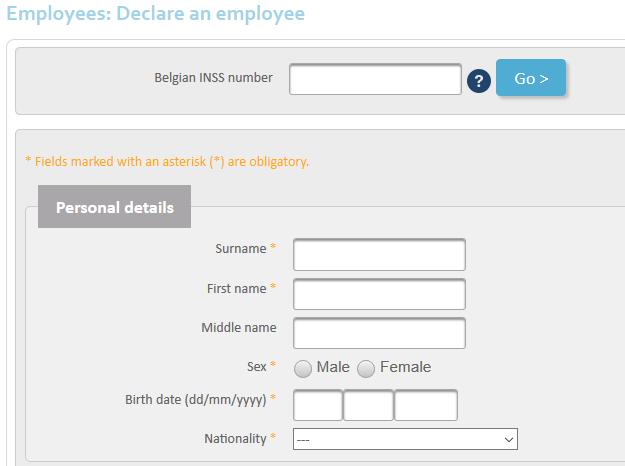Click into the Surname text box
This screenshot has height=466, width=625.
pos(379,255)
